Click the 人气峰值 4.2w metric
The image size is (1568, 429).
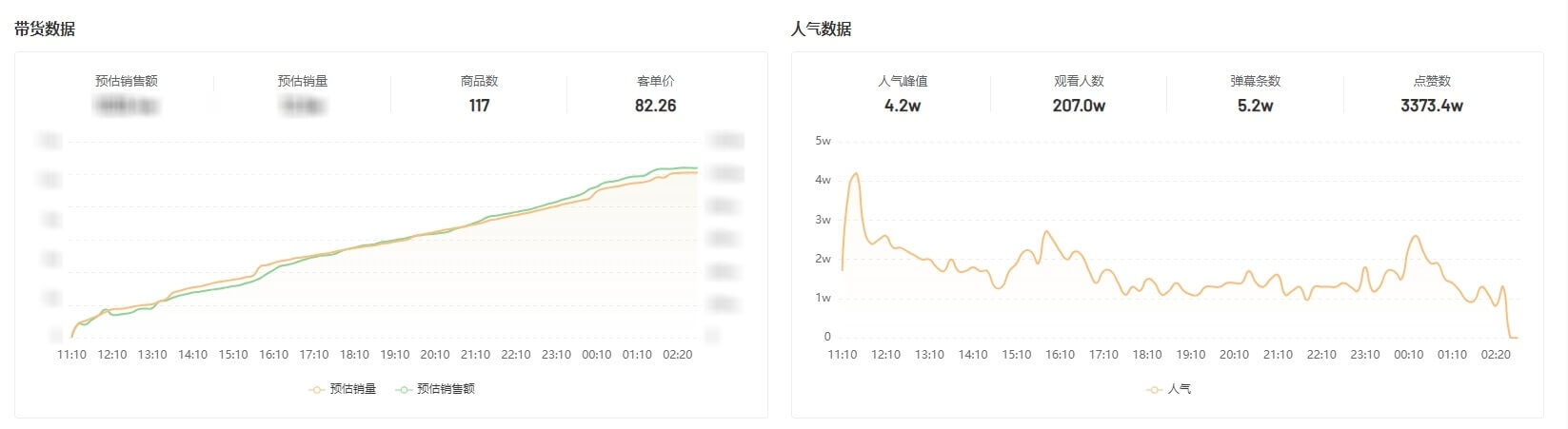tap(903, 94)
